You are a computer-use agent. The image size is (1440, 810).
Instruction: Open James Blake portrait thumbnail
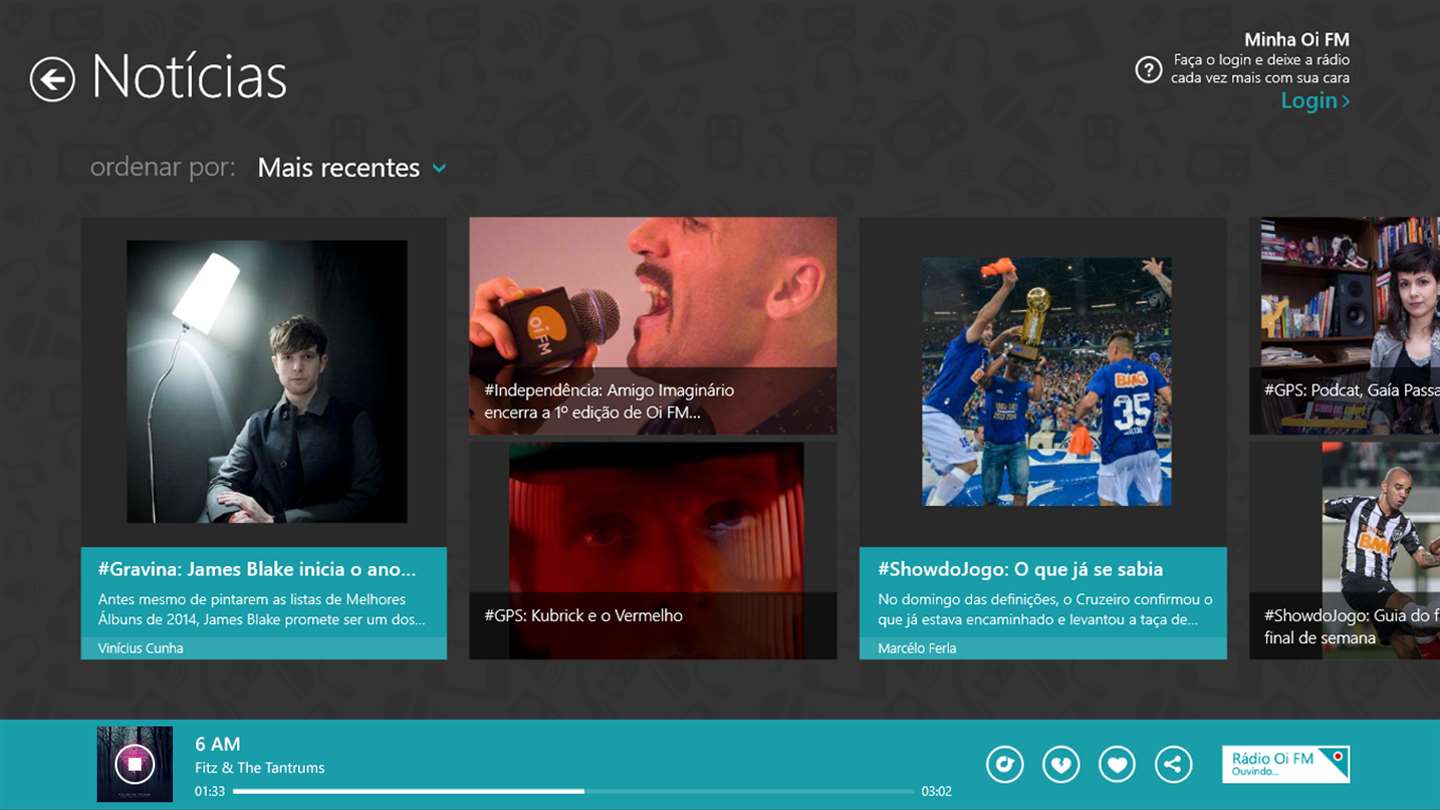pyautogui.click(x=266, y=381)
